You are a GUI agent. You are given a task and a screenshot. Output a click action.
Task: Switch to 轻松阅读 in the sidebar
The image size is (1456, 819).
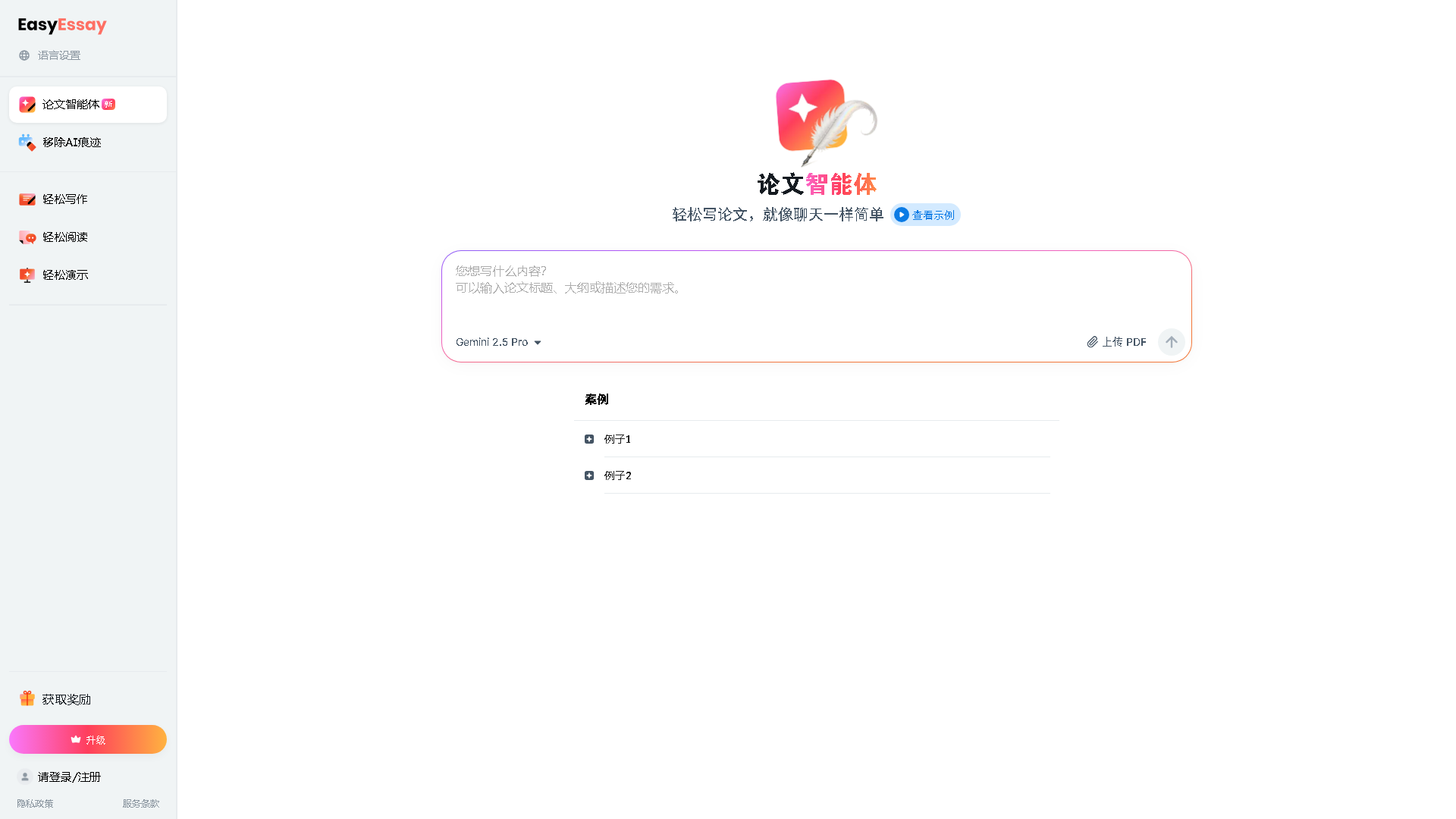click(64, 237)
